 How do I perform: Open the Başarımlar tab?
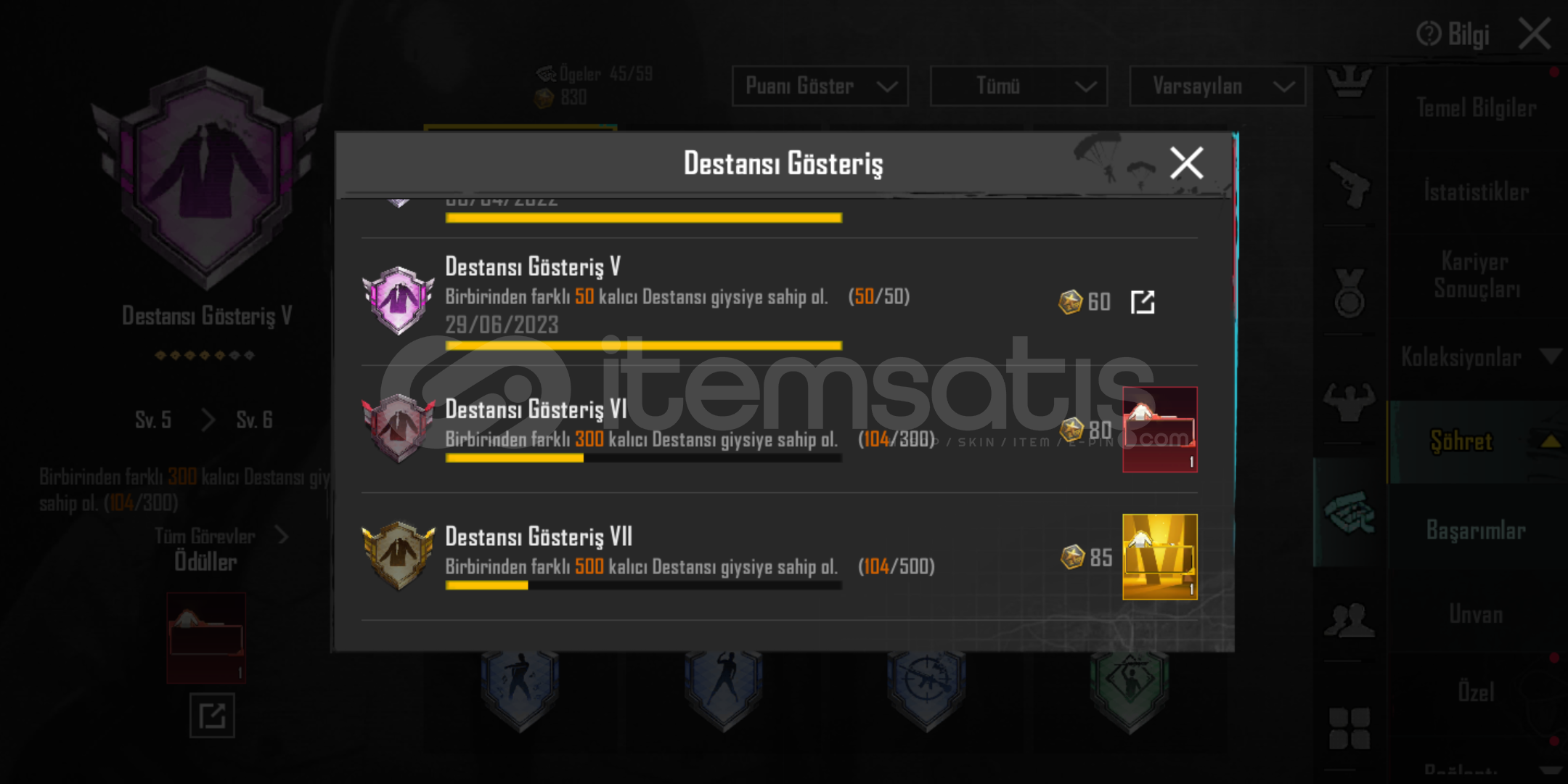(x=1477, y=531)
